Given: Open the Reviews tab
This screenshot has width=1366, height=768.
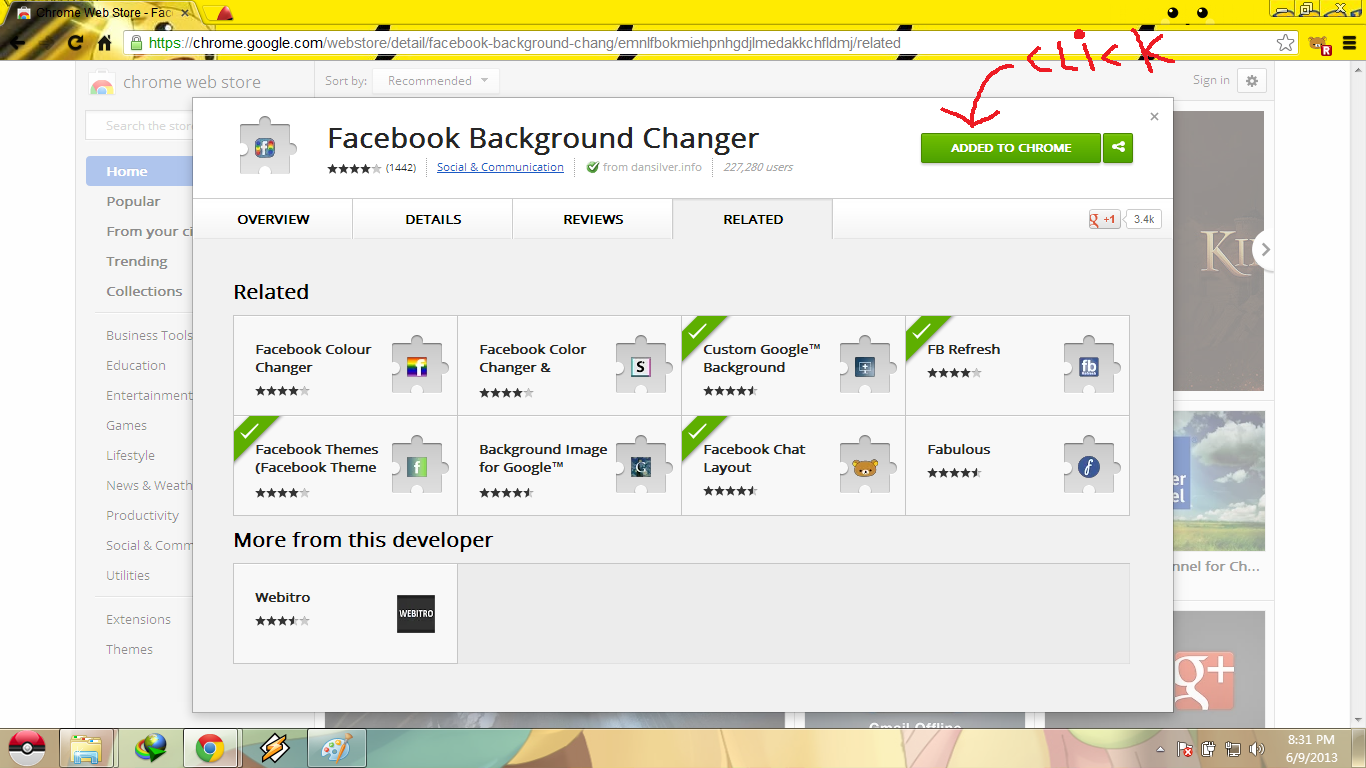Looking at the screenshot, I should click(x=593, y=219).
